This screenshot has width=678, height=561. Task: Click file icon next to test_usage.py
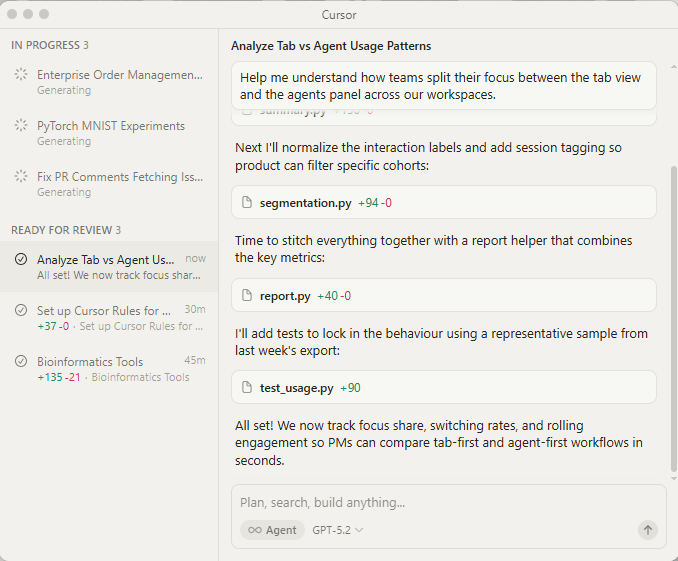coord(247,388)
